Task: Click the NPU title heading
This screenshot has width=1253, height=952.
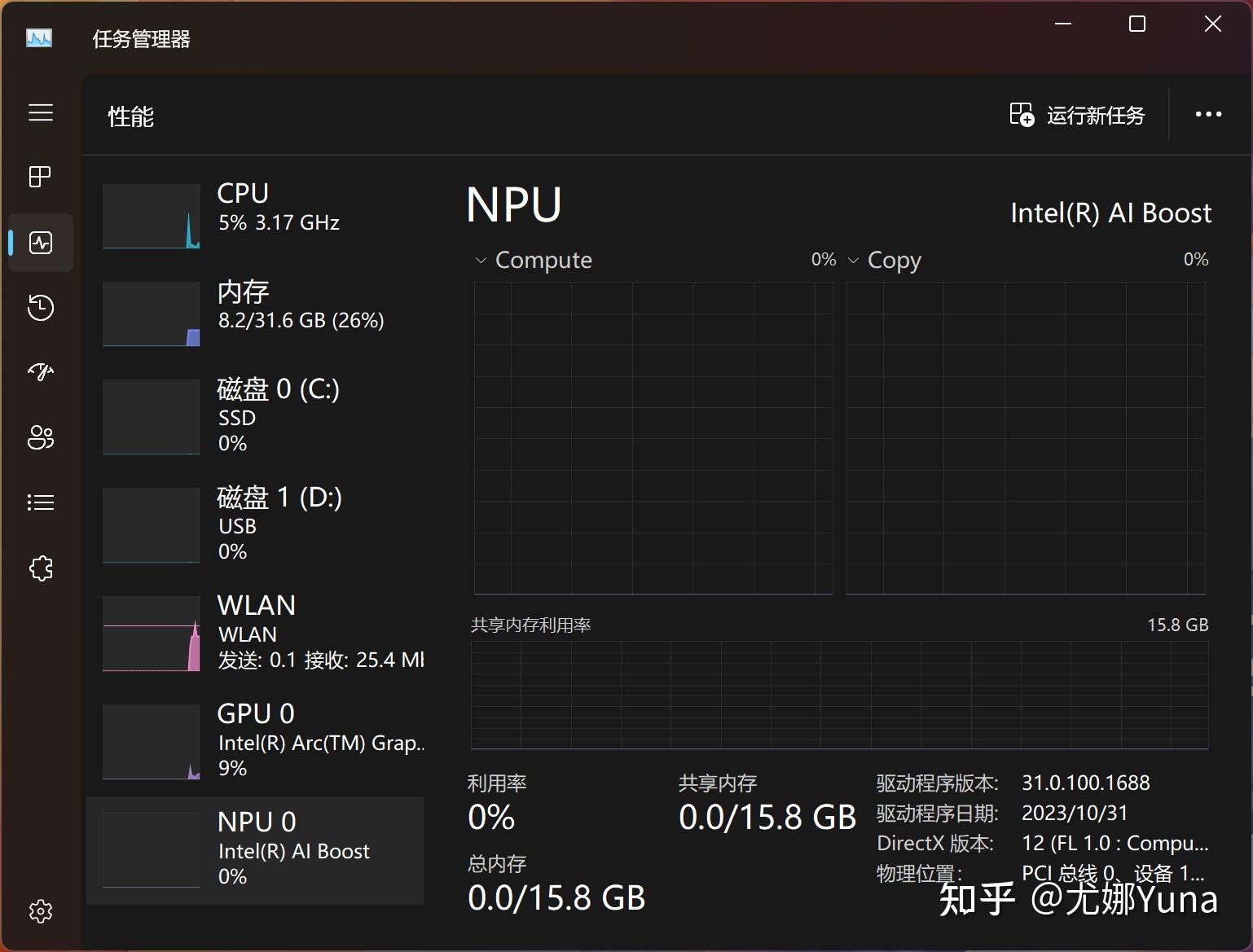Action: coord(514,204)
